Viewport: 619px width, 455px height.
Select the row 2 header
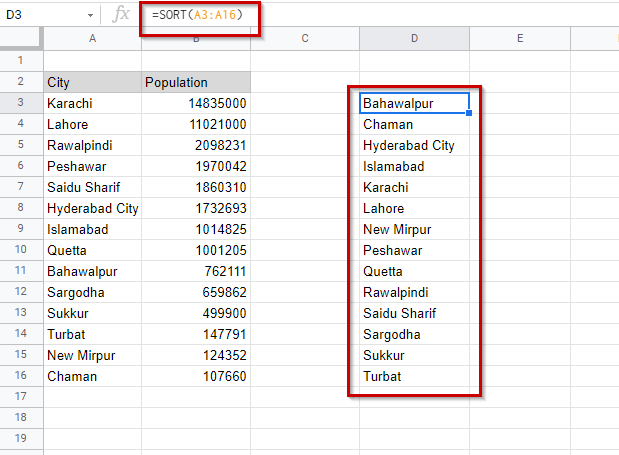point(21,82)
